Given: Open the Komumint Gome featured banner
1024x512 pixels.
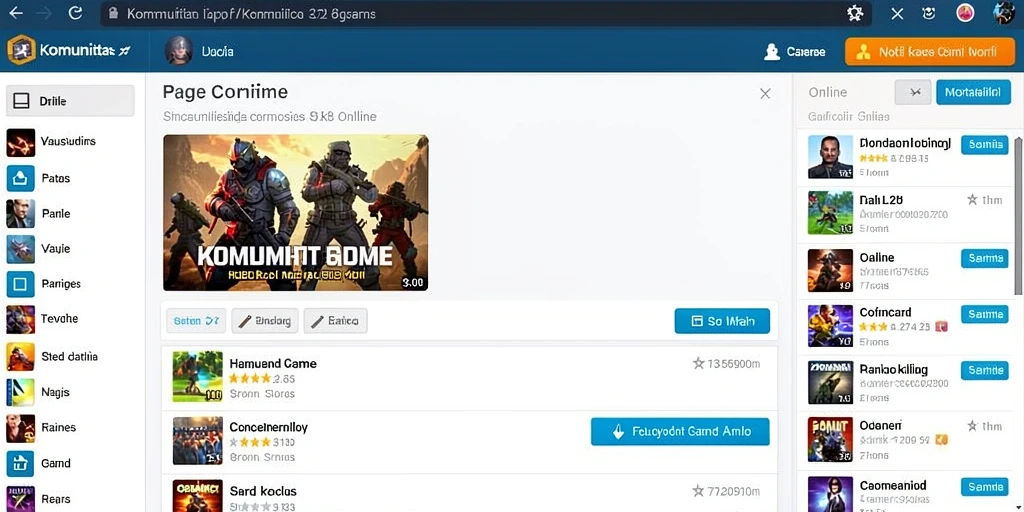Looking at the screenshot, I should click(x=296, y=212).
